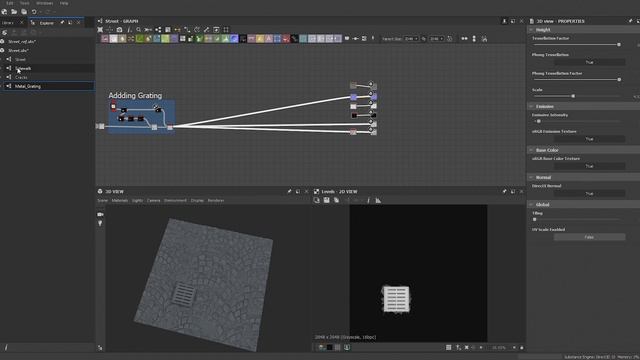The image size is (640, 360).
Task: Click the info icon in graph toolbar
Action: (x=129, y=30)
